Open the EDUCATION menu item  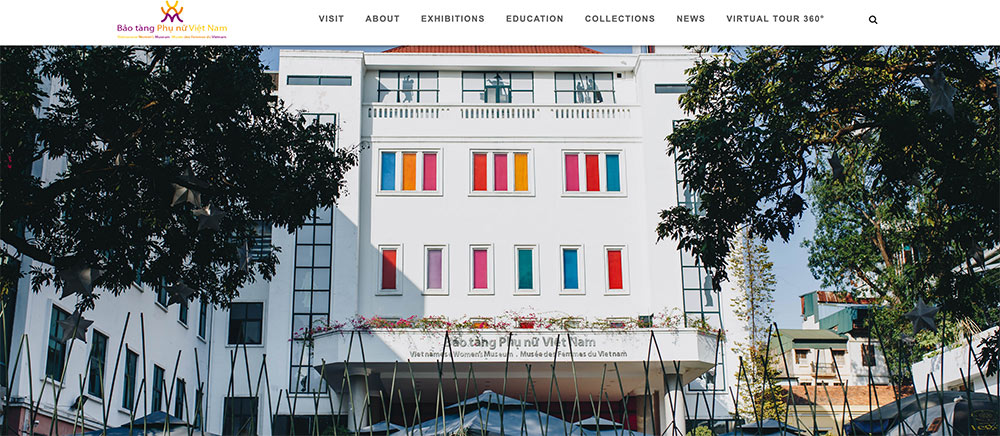tap(534, 19)
